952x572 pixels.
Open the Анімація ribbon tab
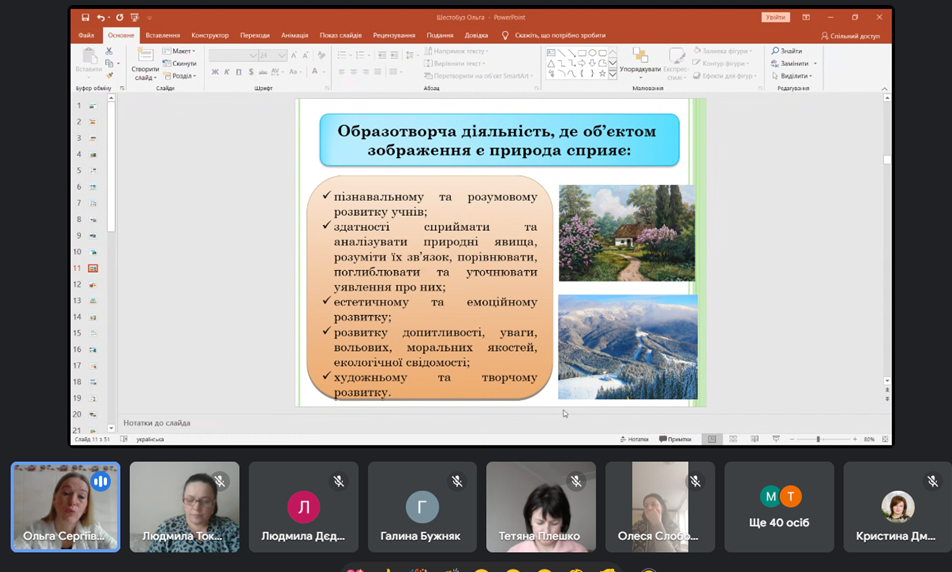point(294,35)
